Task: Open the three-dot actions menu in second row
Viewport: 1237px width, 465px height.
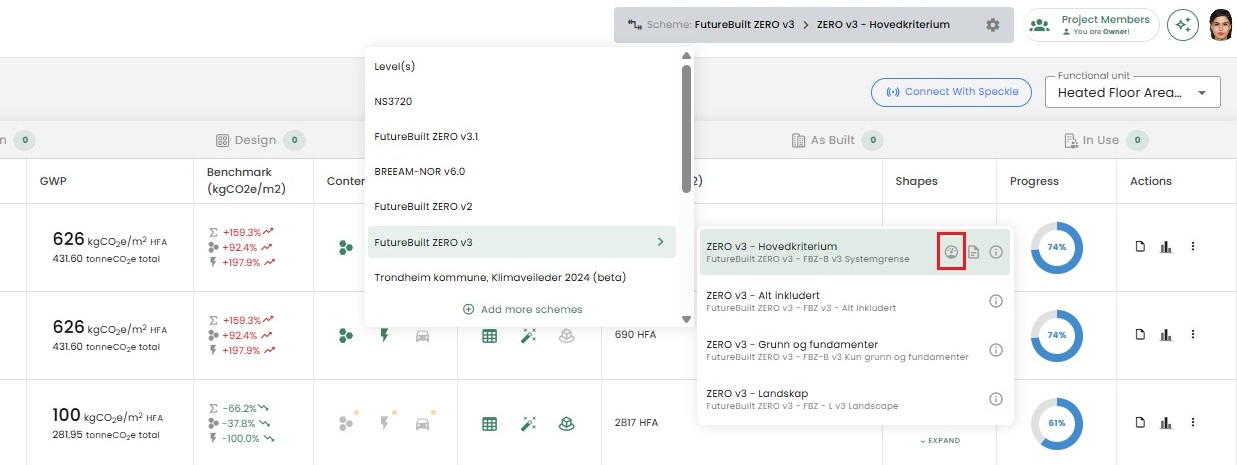Action: [x=1192, y=335]
